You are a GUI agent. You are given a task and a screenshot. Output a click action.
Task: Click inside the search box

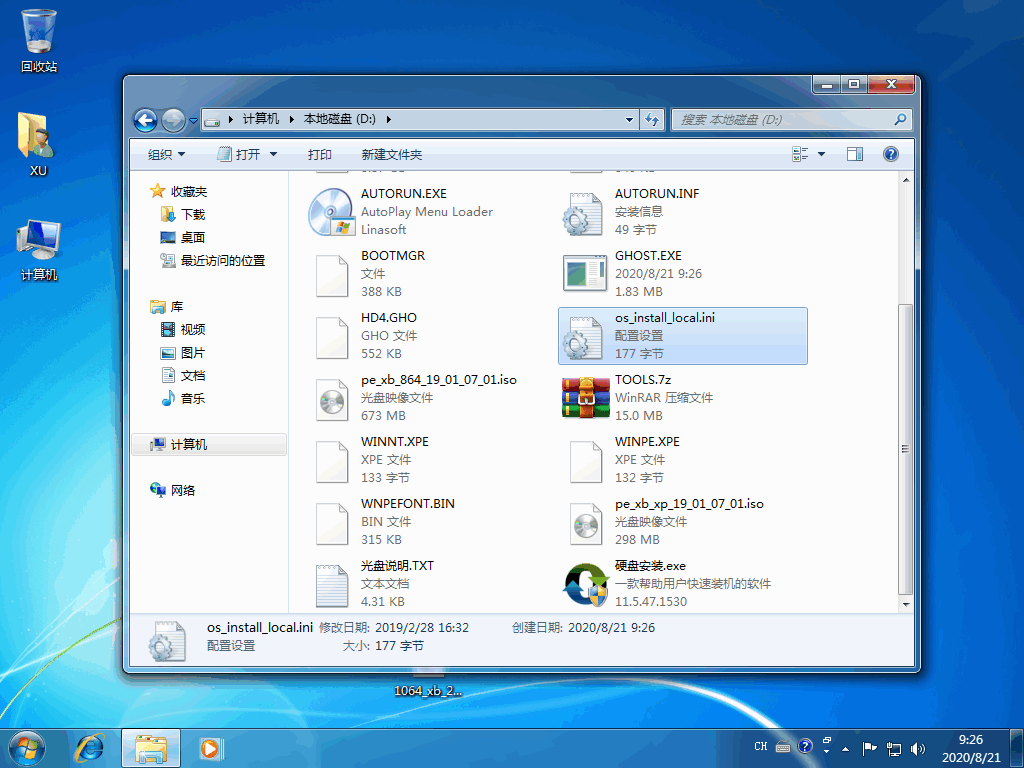[790, 119]
